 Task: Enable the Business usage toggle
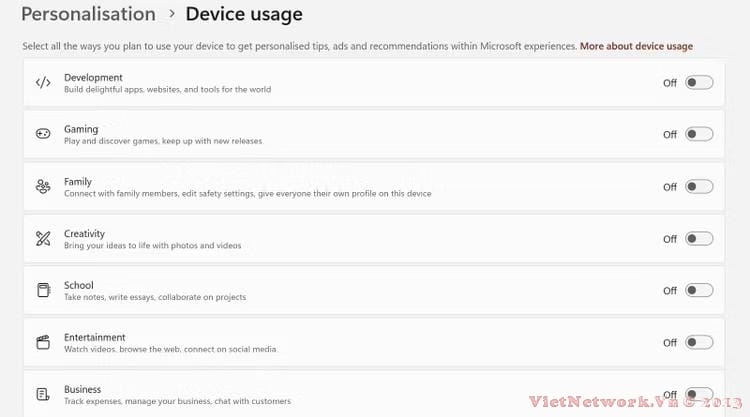(699, 394)
